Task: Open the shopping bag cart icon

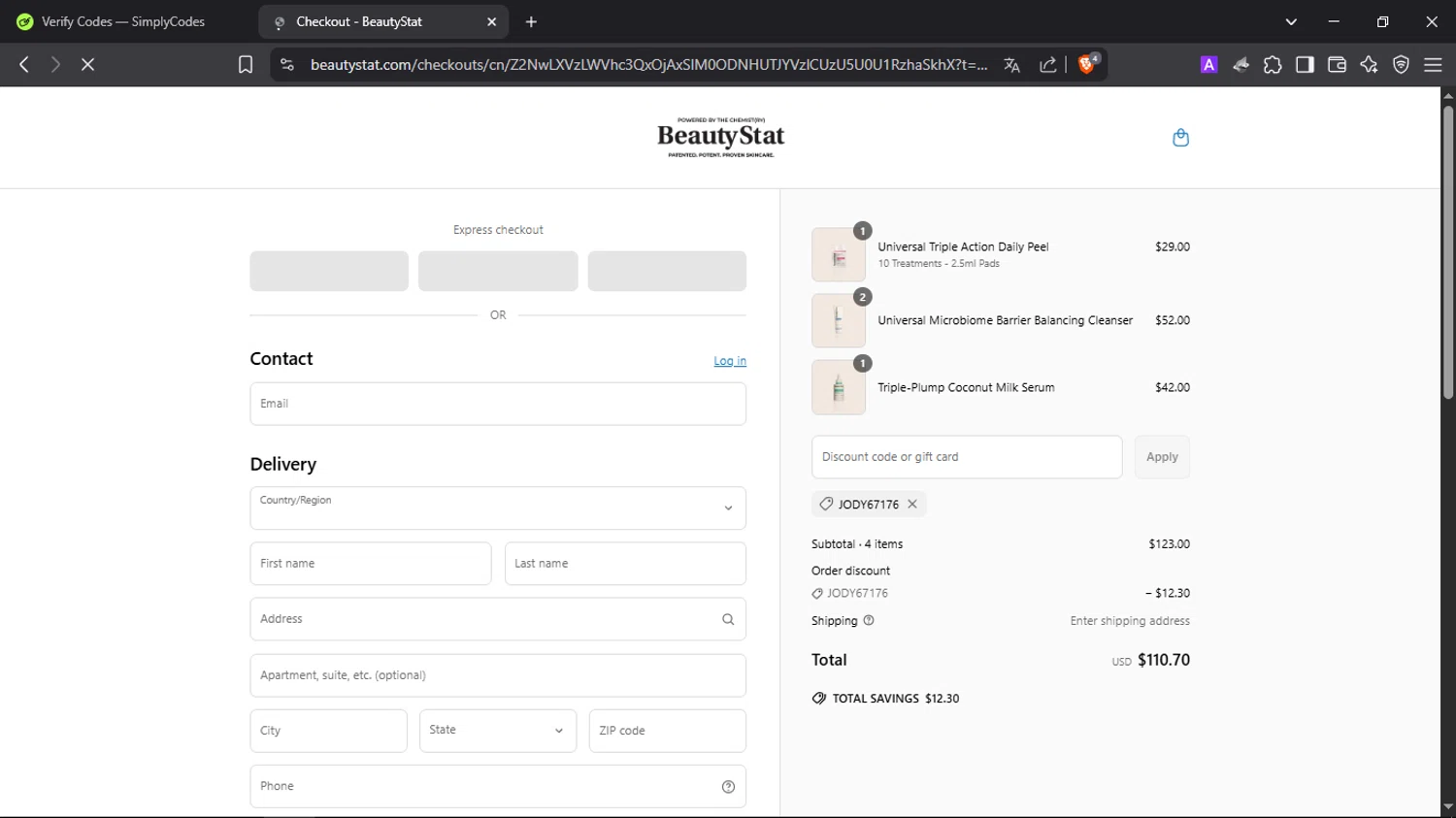Action: (1180, 138)
